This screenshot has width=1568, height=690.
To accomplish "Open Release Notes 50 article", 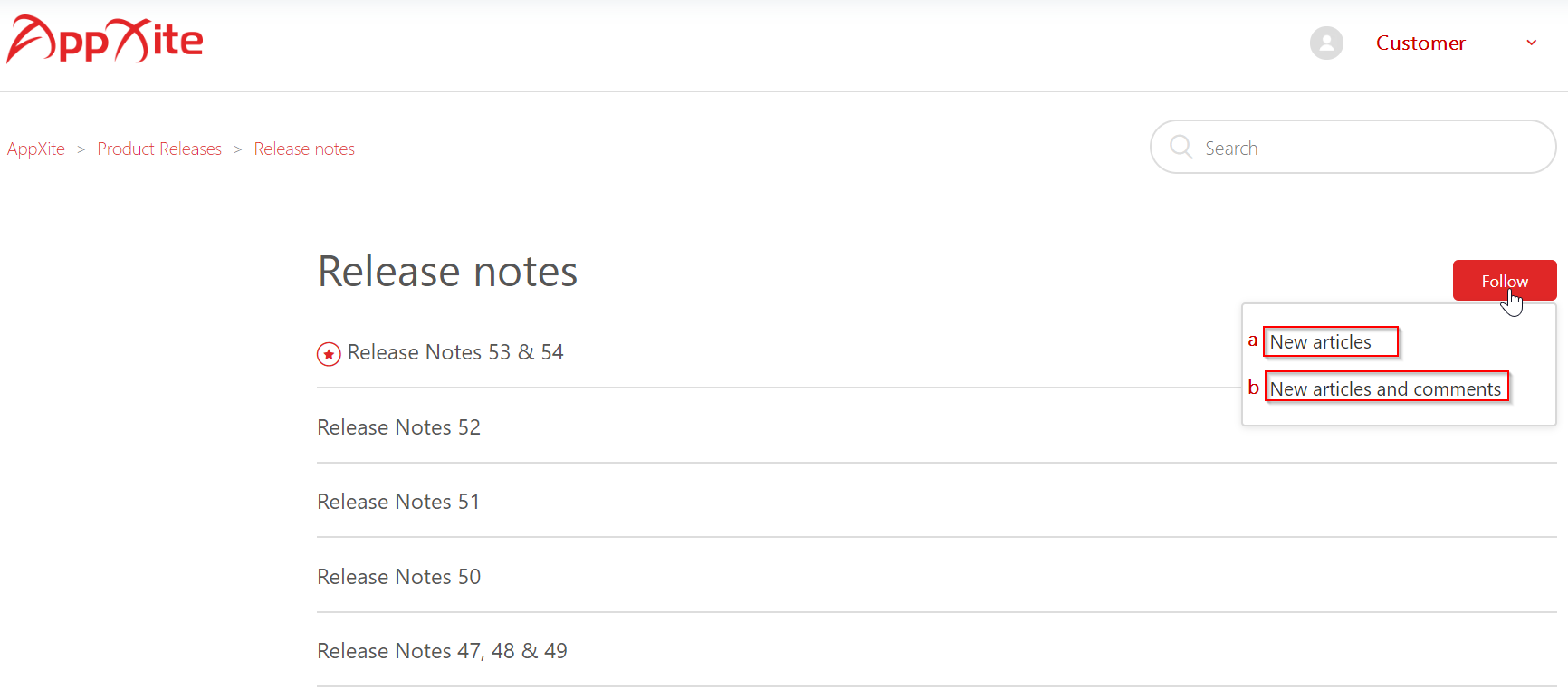I will (398, 577).
